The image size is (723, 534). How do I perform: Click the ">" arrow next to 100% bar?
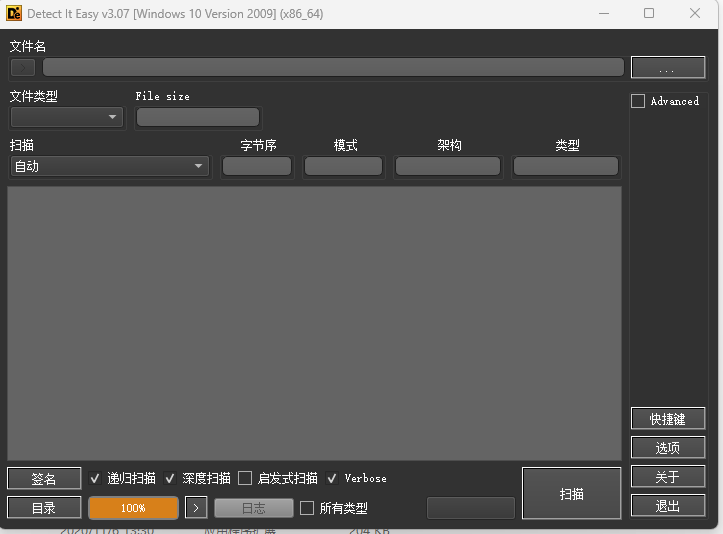(196, 508)
